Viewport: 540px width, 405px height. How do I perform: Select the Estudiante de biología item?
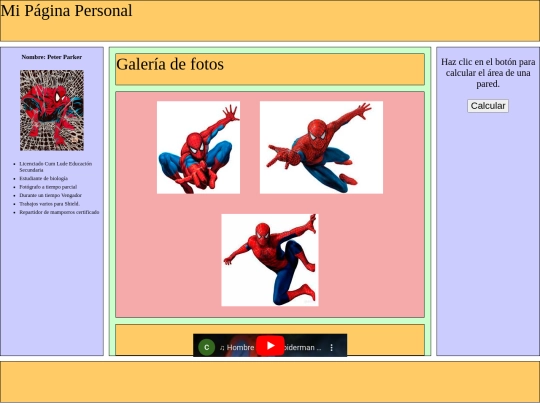[43, 178]
